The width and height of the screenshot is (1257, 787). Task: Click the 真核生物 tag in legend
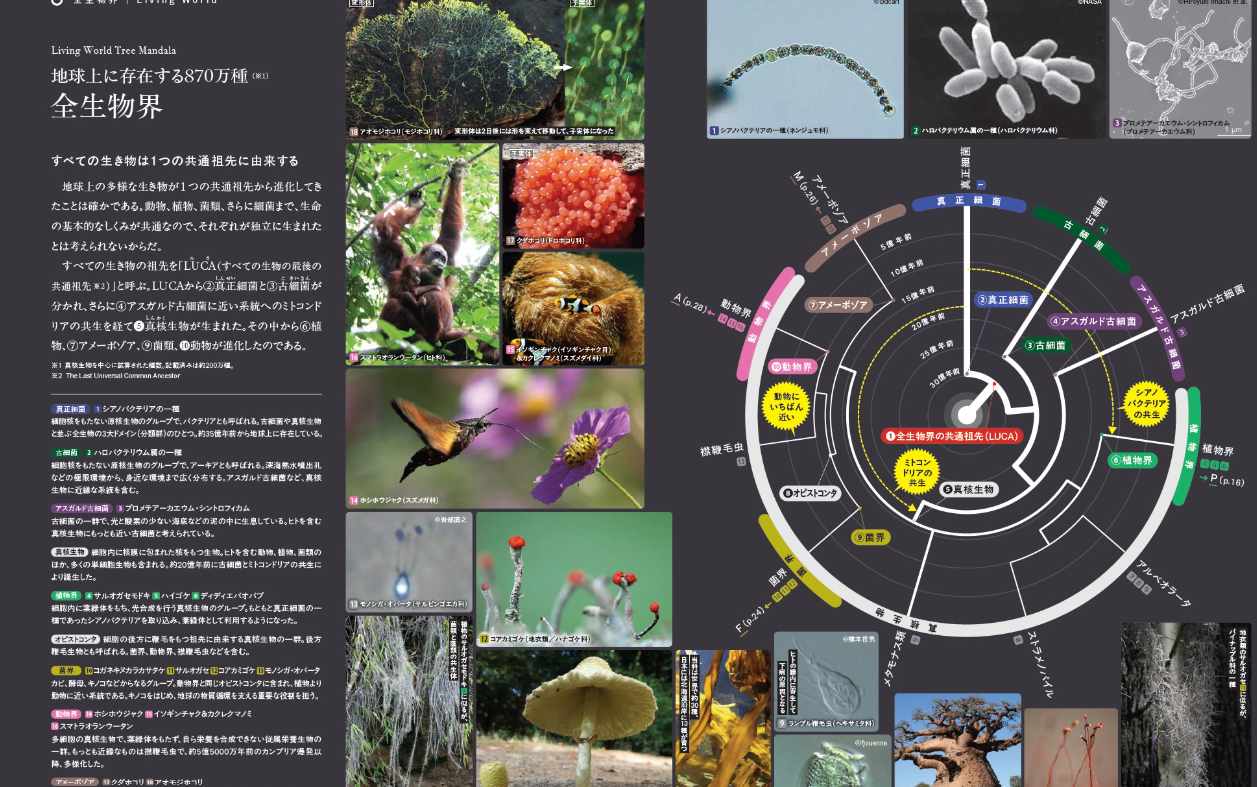tap(68, 552)
